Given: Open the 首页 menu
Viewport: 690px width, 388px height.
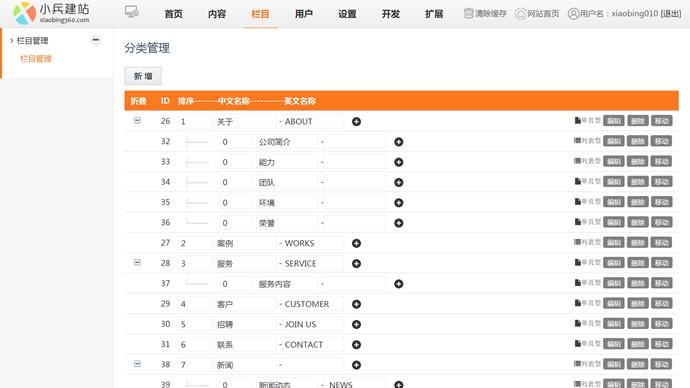Looking at the screenshot, I should (x=173, y=14).
